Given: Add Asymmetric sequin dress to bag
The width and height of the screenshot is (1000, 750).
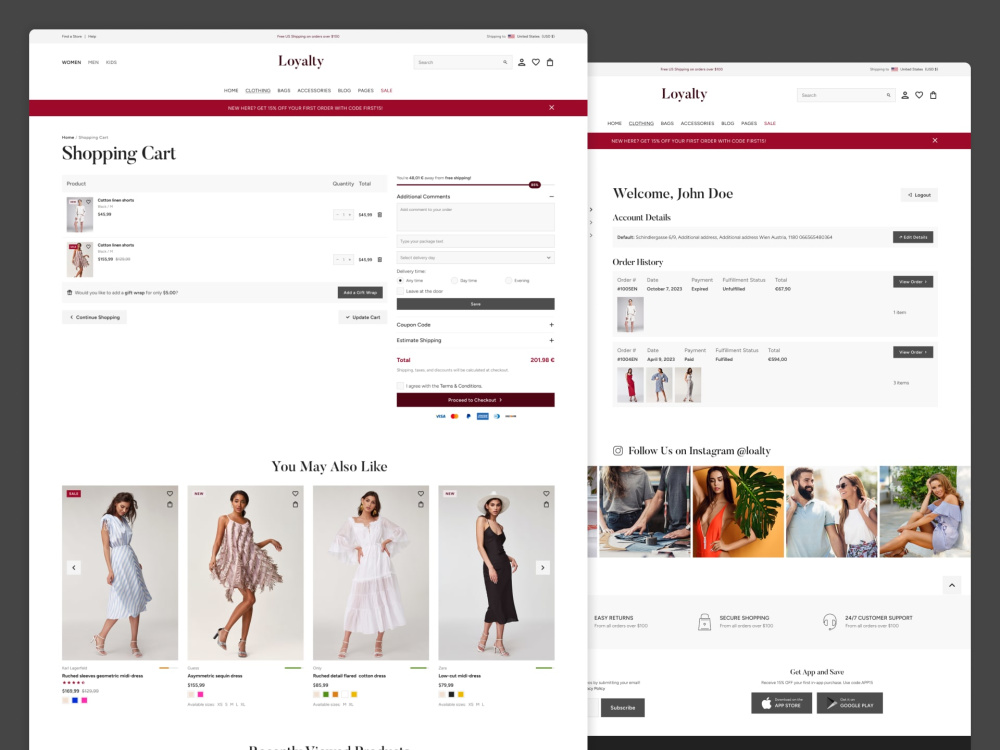Looking at the screenshot, I should tap(295, 504).
